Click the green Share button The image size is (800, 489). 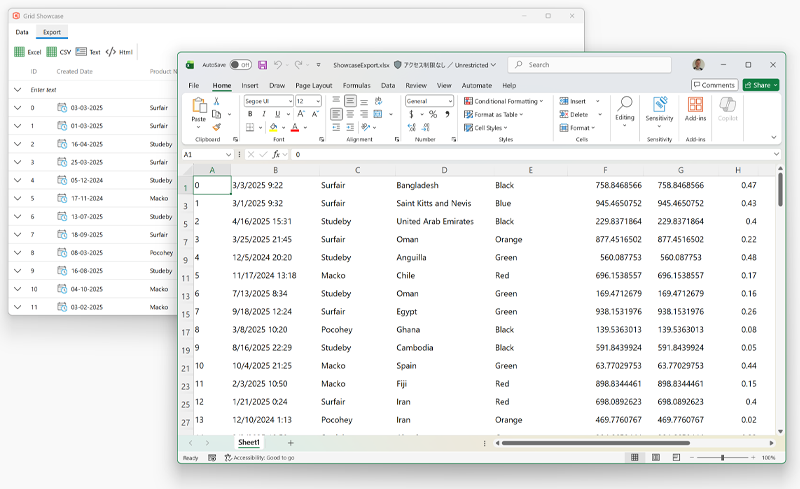point(761,85)
